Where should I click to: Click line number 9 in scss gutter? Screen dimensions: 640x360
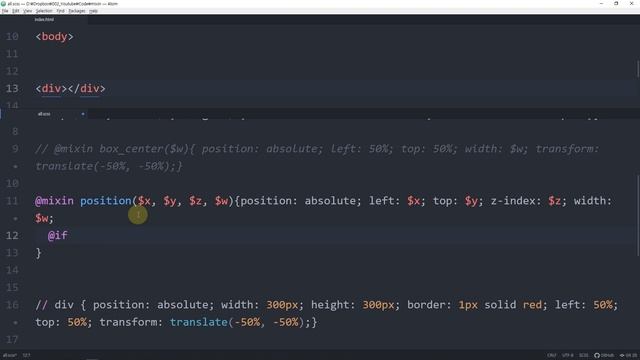click(15, 149)
